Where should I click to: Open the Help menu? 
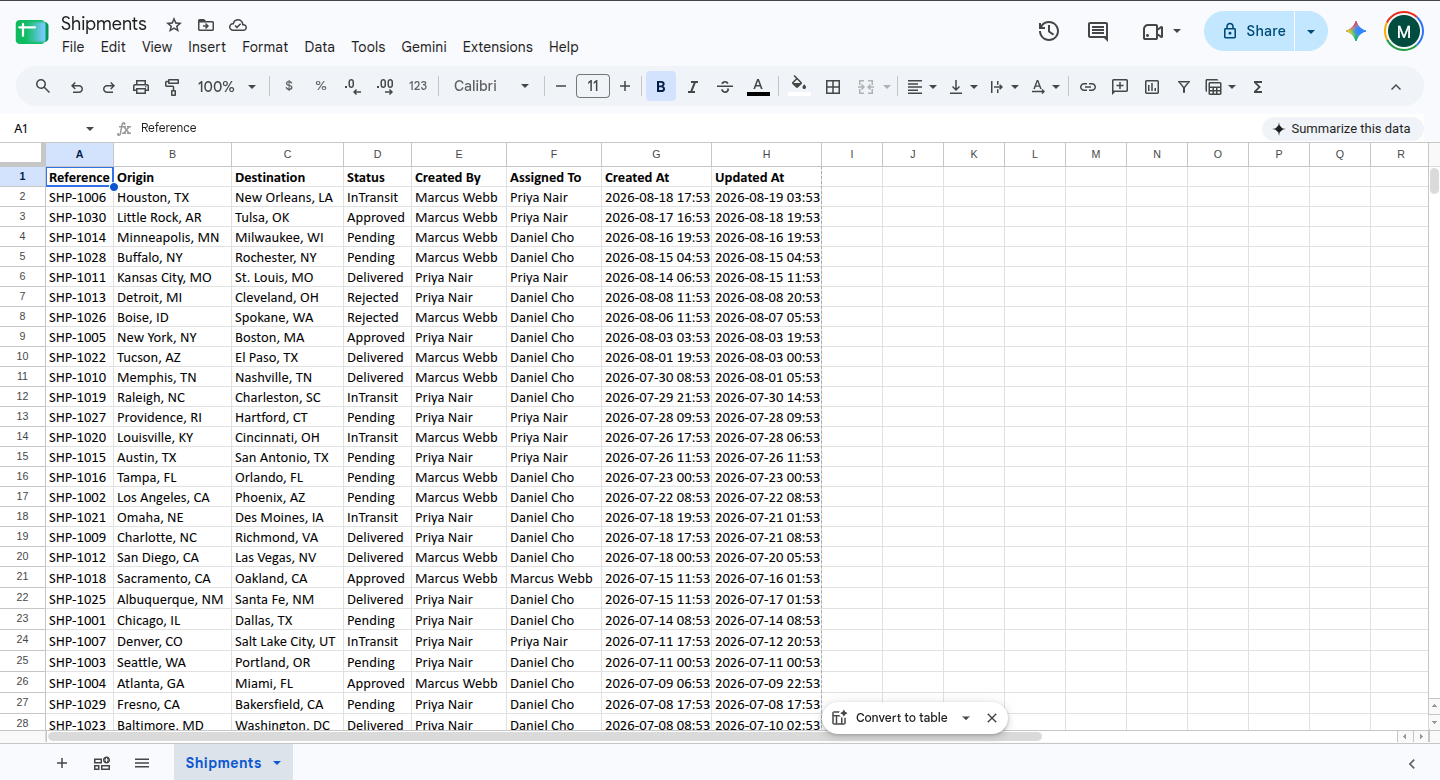(x=563, y=47)
